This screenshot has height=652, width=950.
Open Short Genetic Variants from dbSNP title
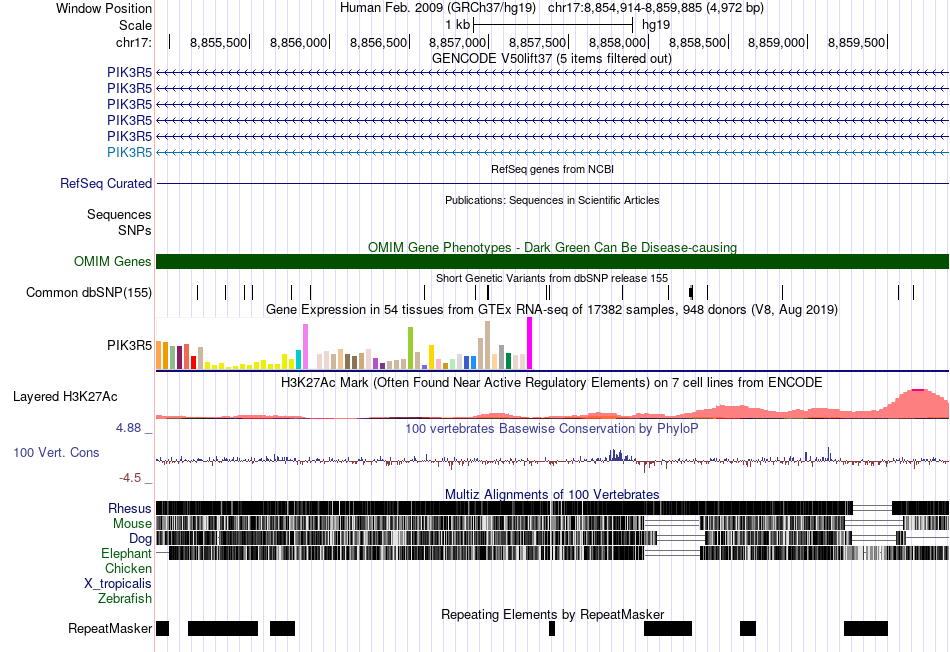(552, 278)
